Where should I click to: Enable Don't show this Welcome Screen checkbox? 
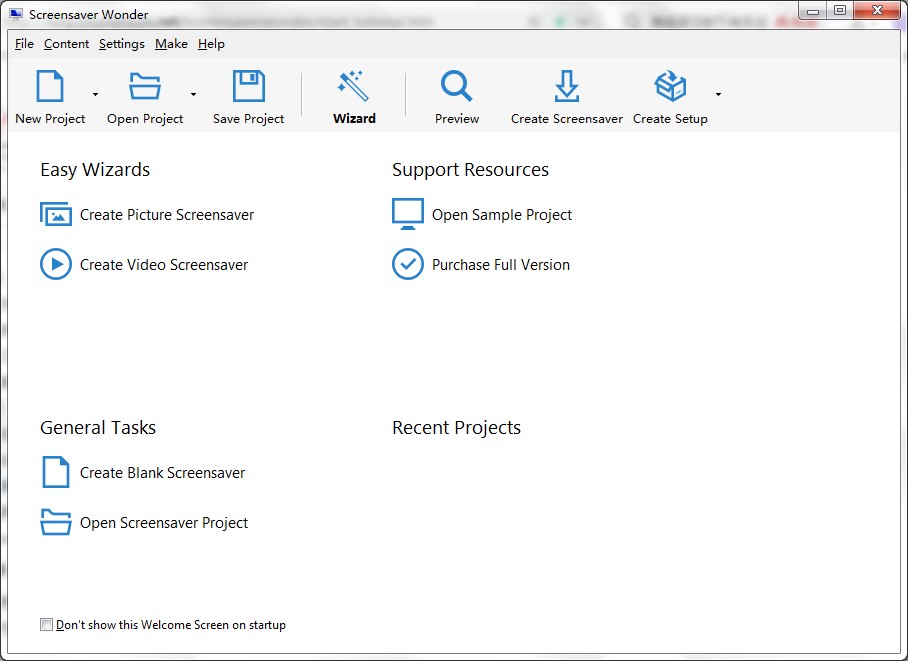pos(46,625)
